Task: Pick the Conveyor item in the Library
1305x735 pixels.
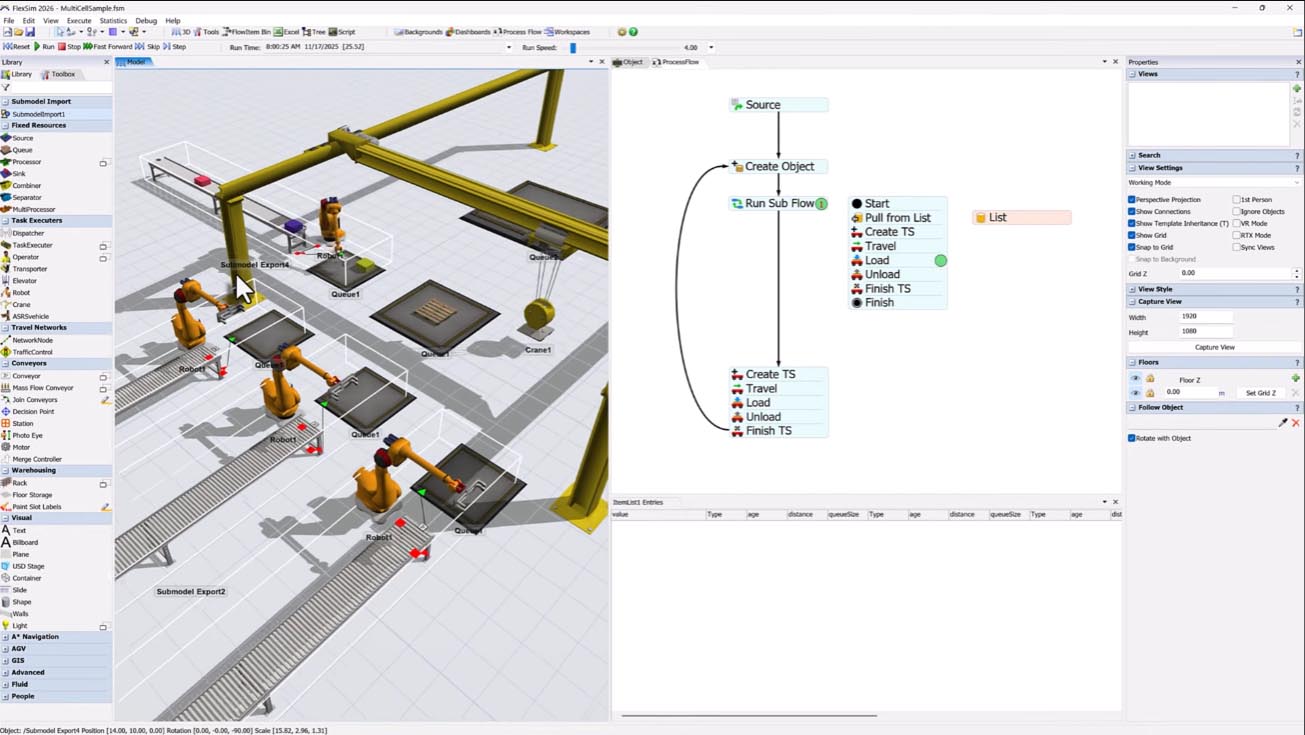Action: pos(27,376)
